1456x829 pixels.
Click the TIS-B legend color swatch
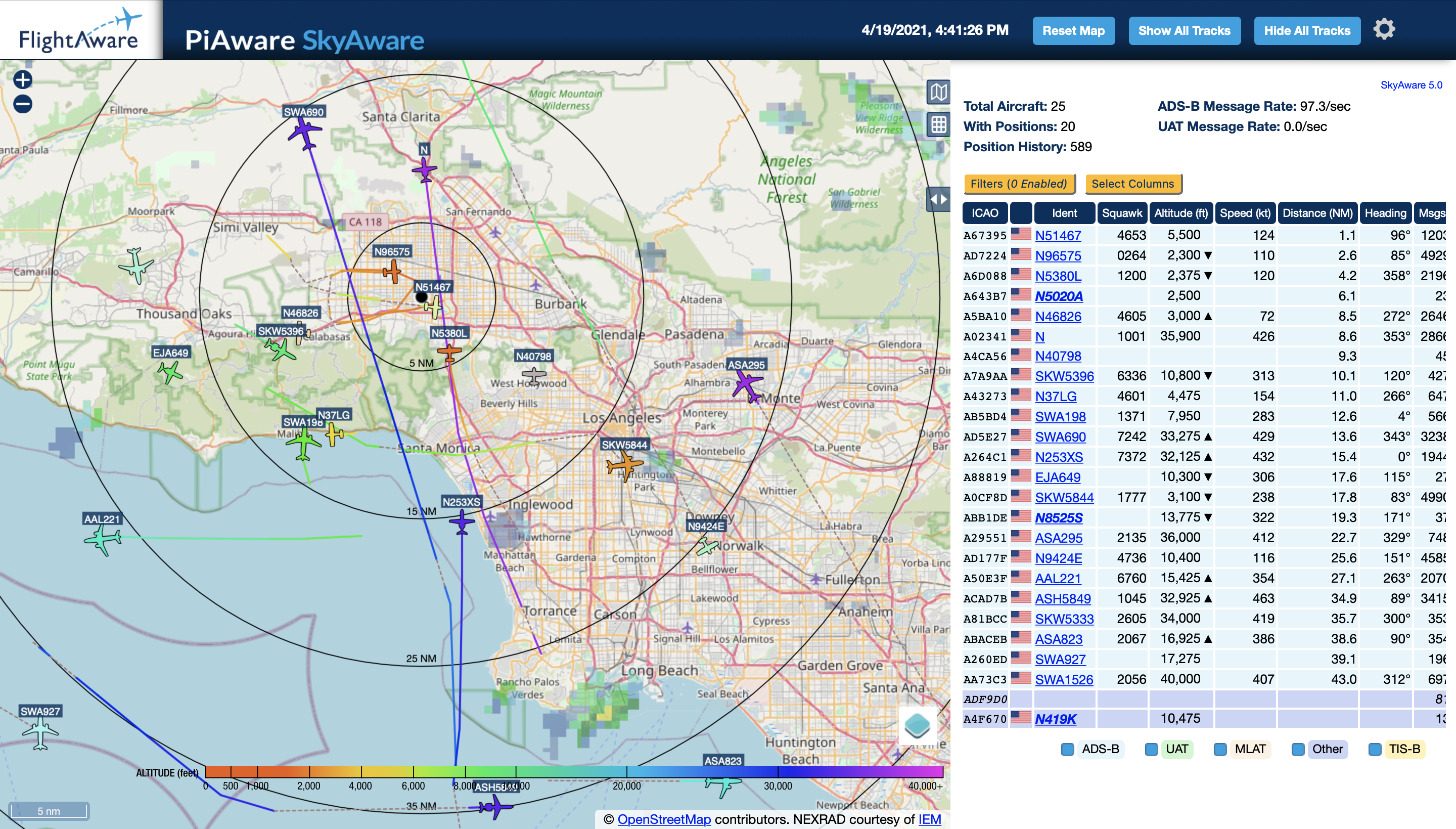(x=1375, y=749)
